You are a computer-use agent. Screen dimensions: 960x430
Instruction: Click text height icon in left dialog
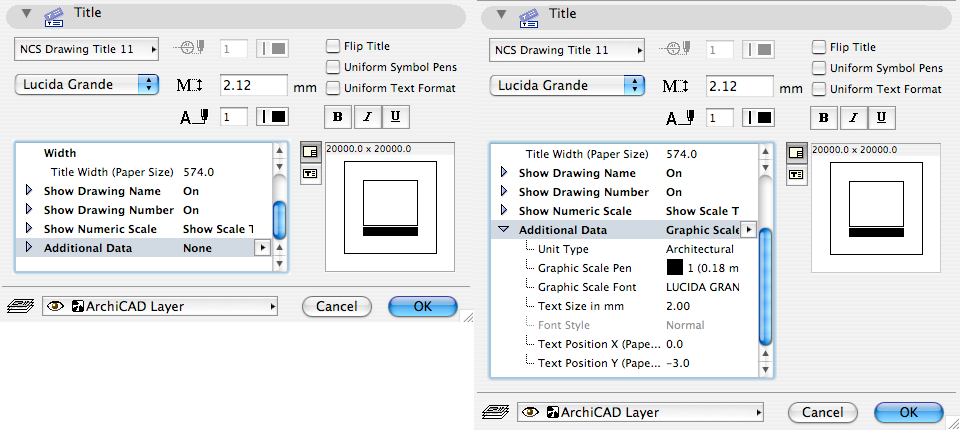coord(190,86)
